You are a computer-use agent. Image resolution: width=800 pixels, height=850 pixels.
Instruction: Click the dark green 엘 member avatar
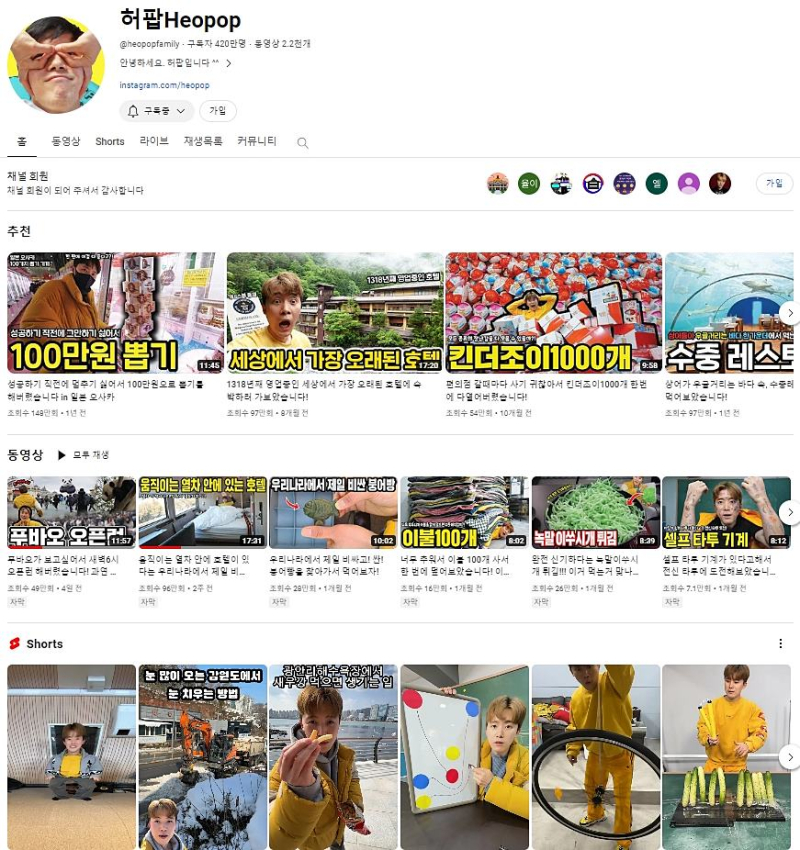tap(656, 184)
